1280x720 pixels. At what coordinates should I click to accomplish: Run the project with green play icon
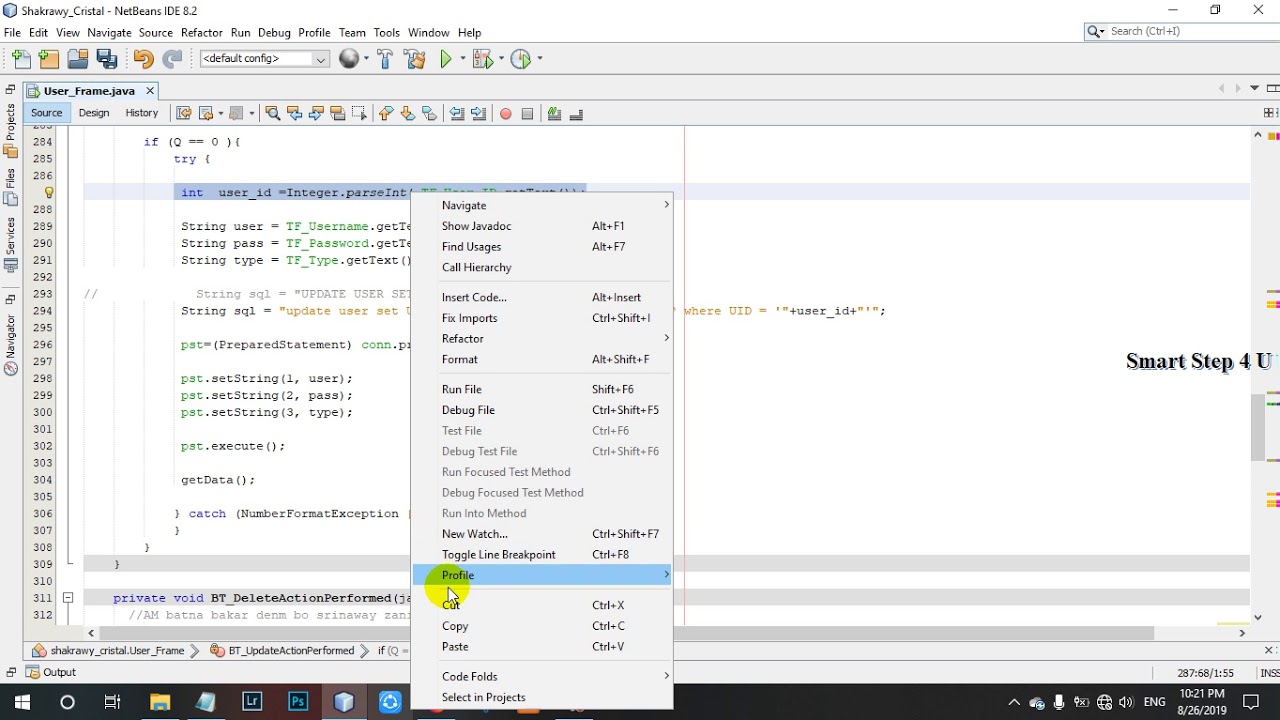tap(446, 59)
